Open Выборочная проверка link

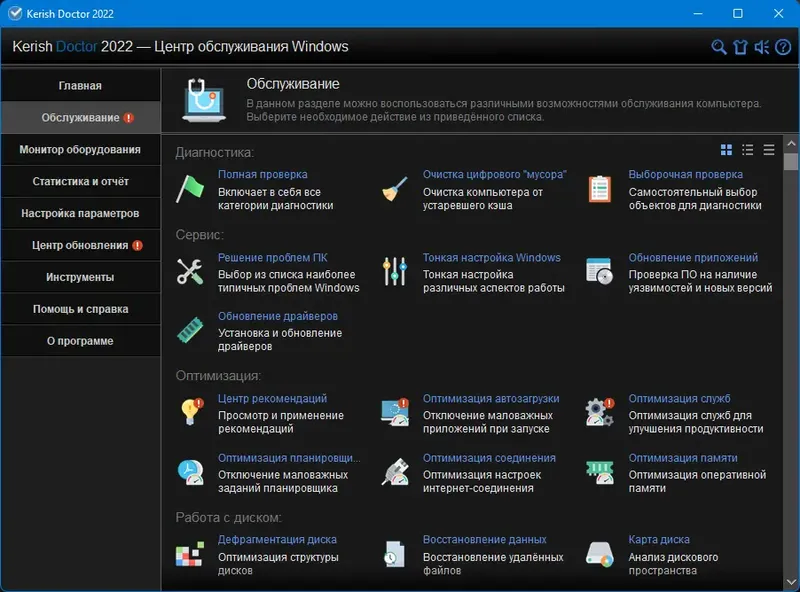tap(685, 175)
